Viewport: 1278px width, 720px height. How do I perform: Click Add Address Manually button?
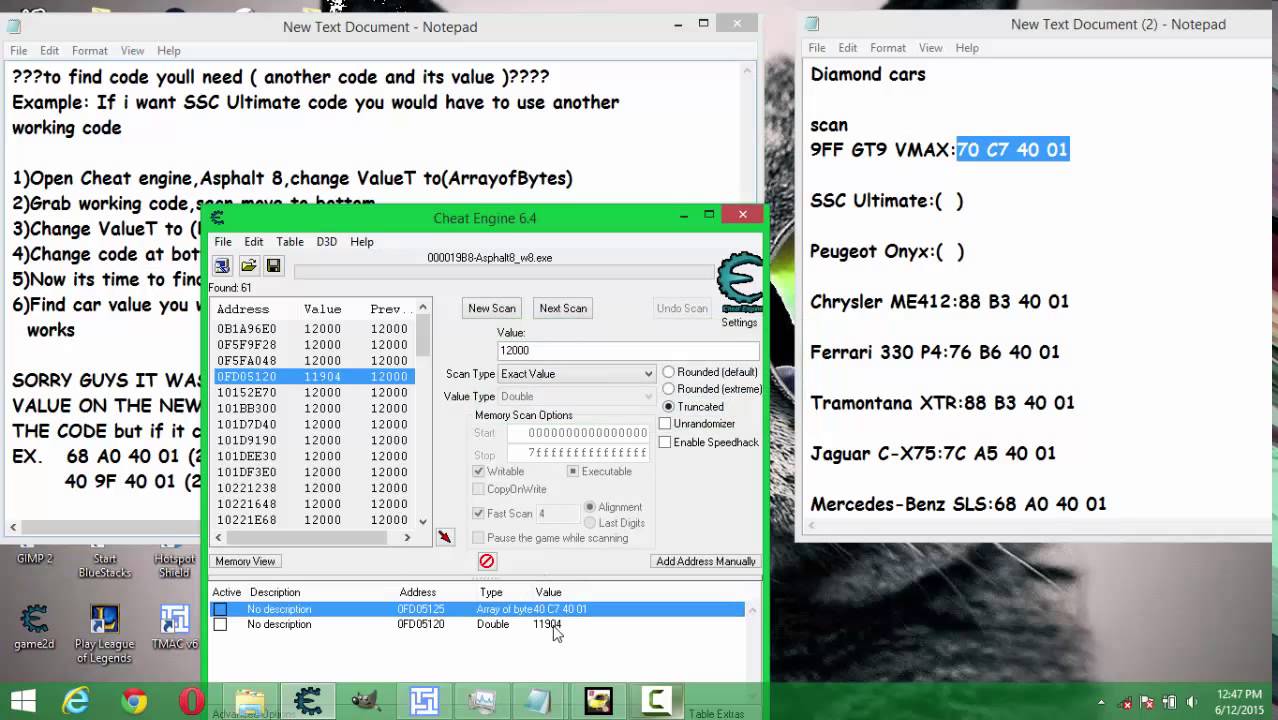tap(706, 561)
